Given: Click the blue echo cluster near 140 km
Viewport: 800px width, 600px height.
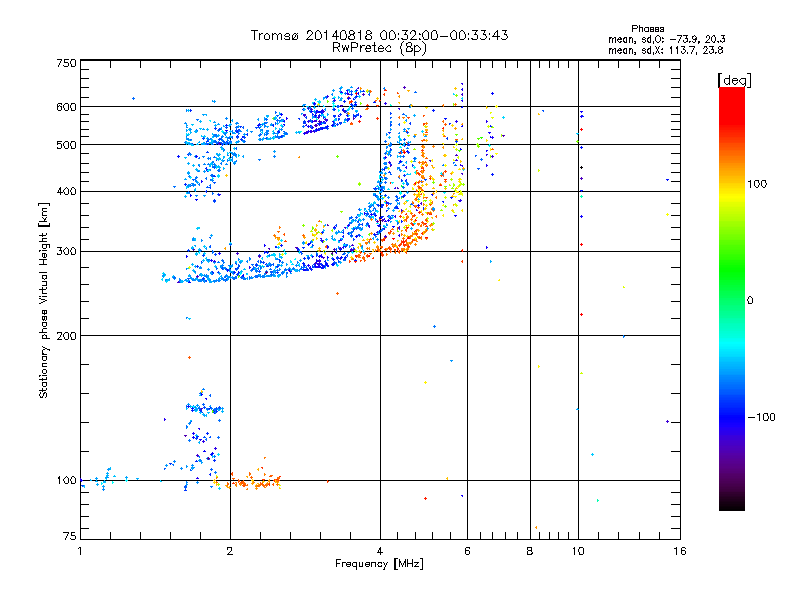Looking at the screenshot, I should click(x=204, y=408).
